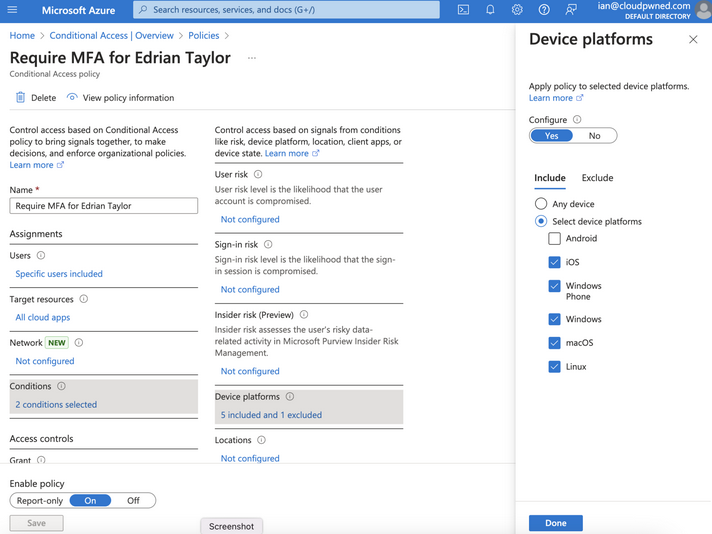Screen dimensions: 712x534
Task: Focus the search resources box
Action: coord(286,10)
